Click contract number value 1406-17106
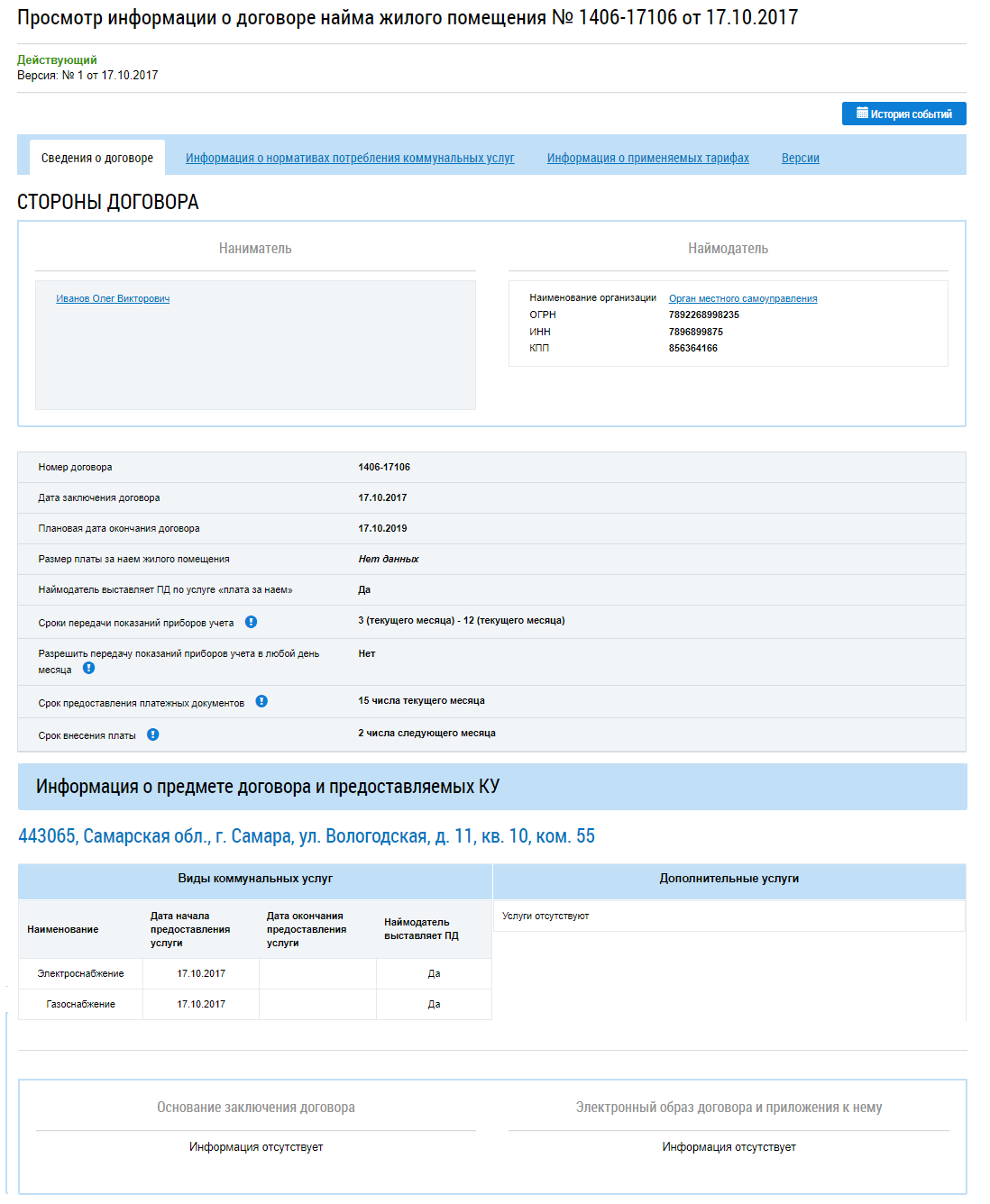The image size is (990, 1204). (384, 467)
